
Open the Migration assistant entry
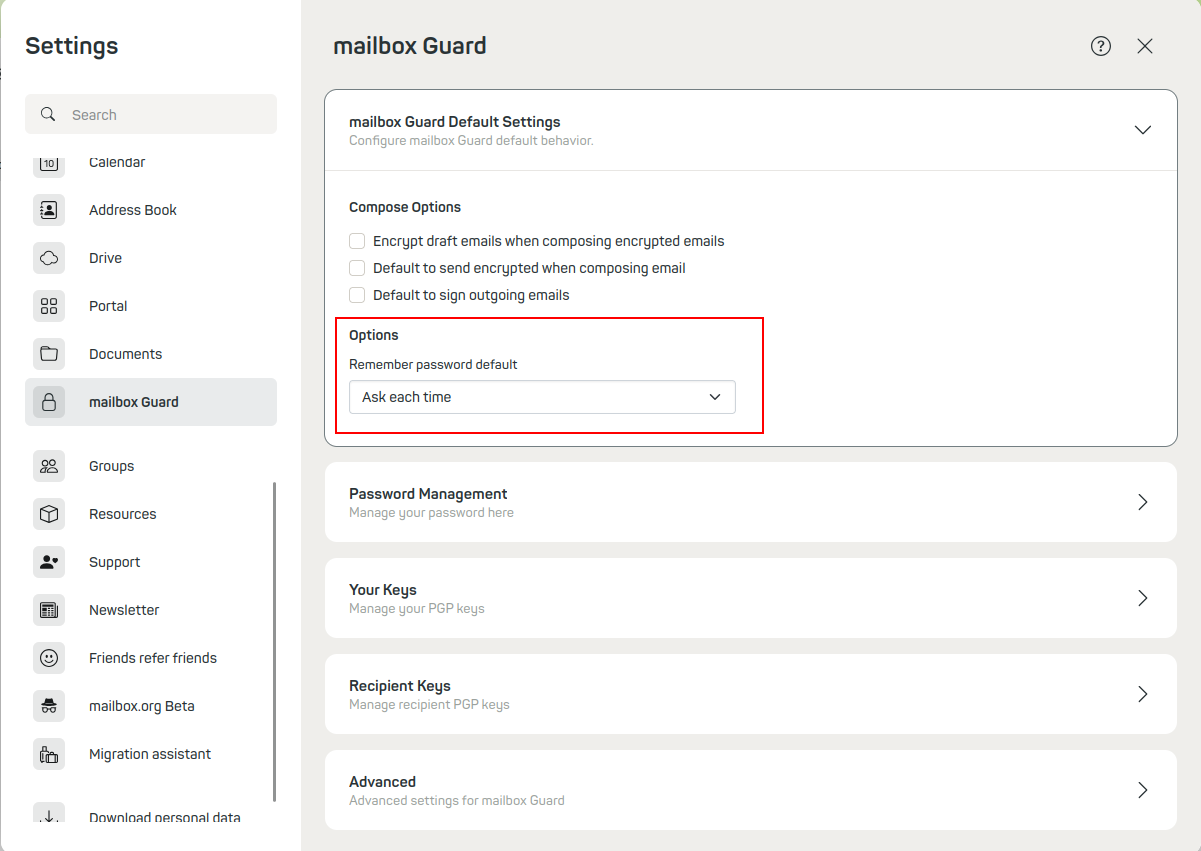(150, 754)
